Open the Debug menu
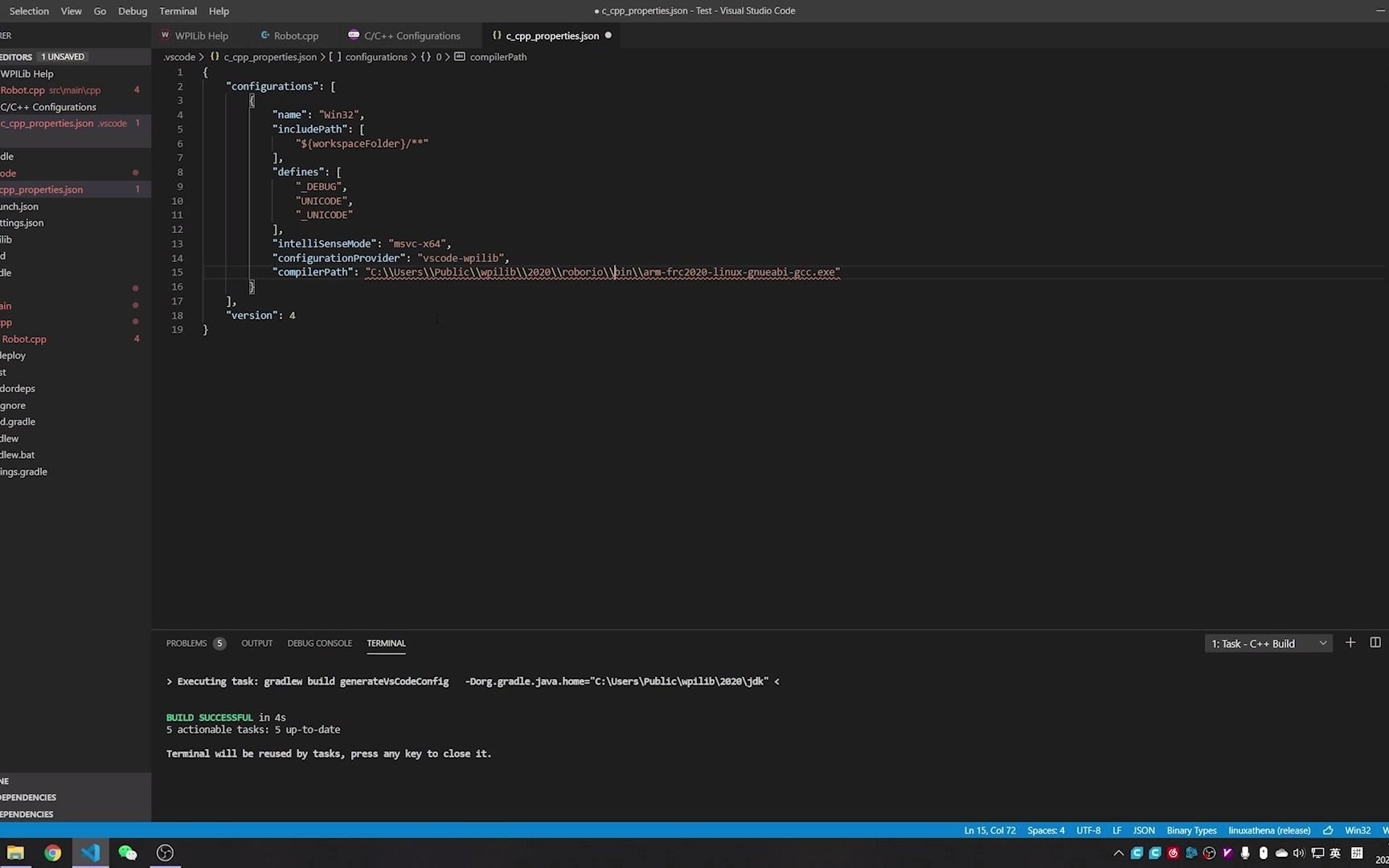1389x868 pixels. (133, 11)
